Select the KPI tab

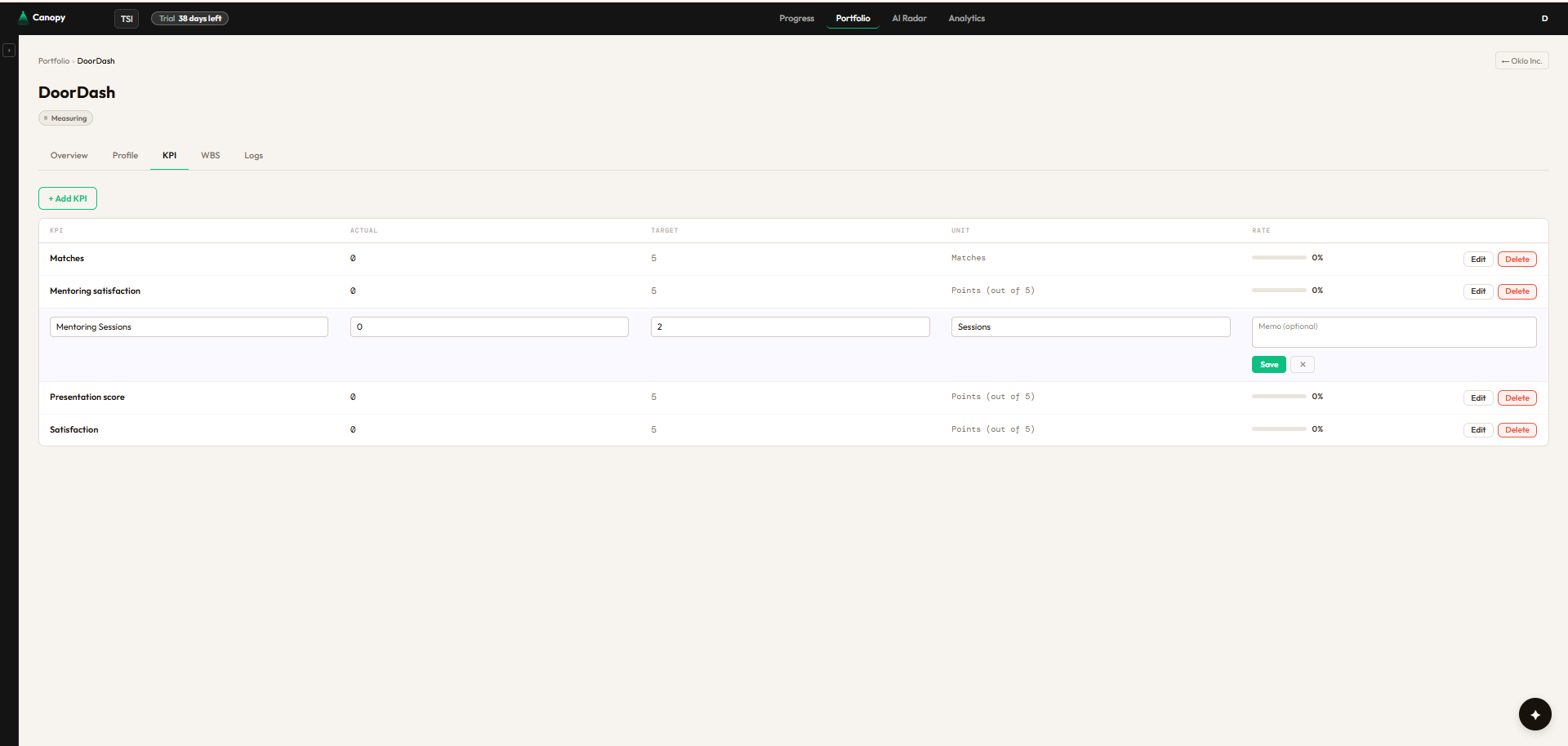pos(169,155)
